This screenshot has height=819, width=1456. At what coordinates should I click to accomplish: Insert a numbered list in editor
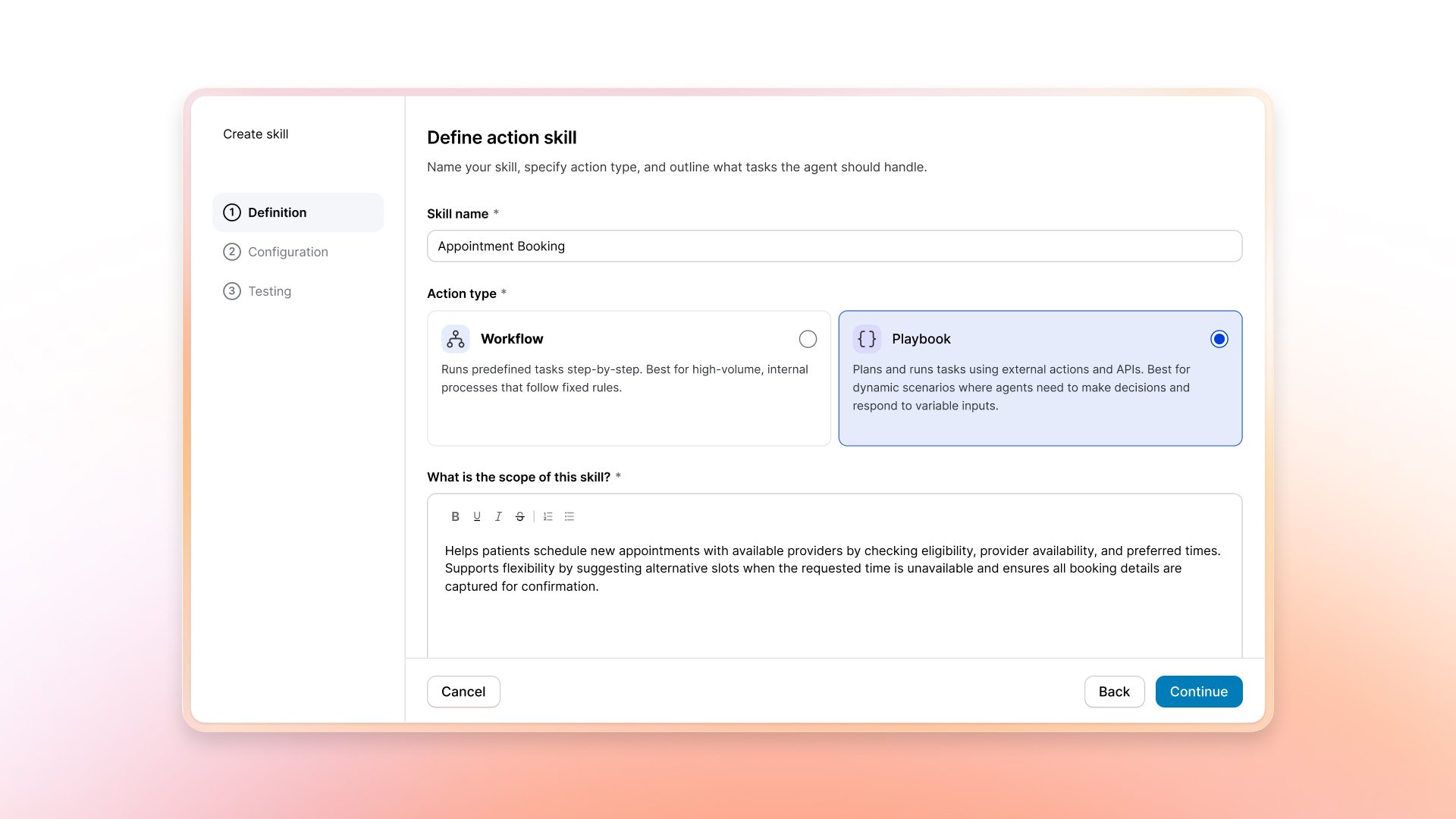click(x=548, y=516)
